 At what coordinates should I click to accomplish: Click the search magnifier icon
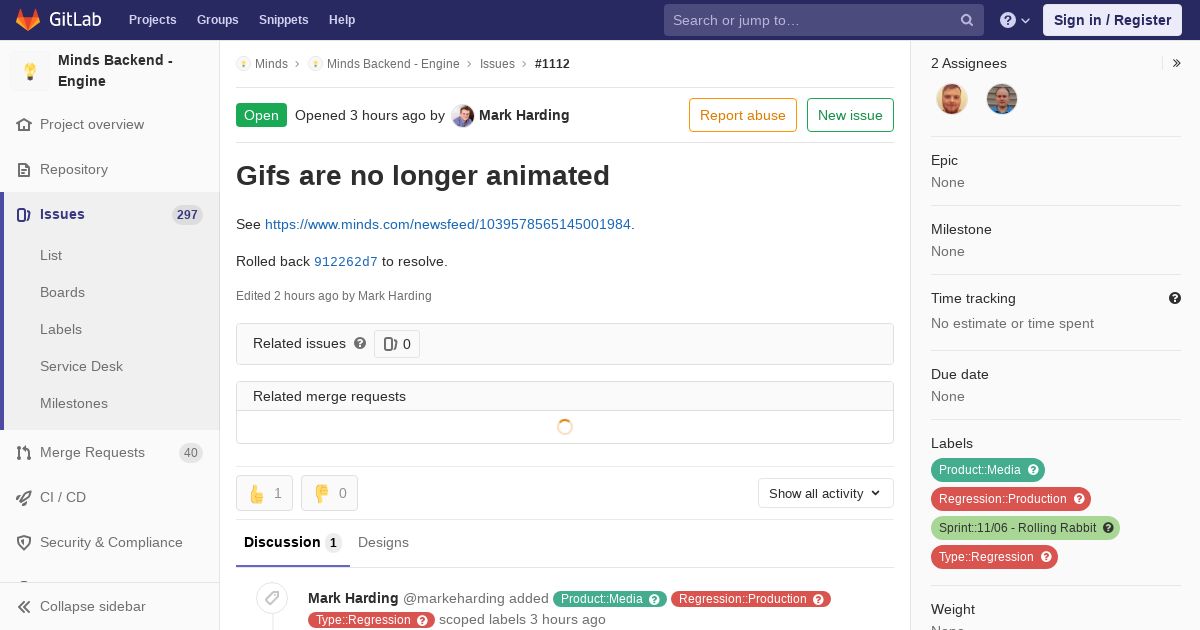tap(966, 20)
